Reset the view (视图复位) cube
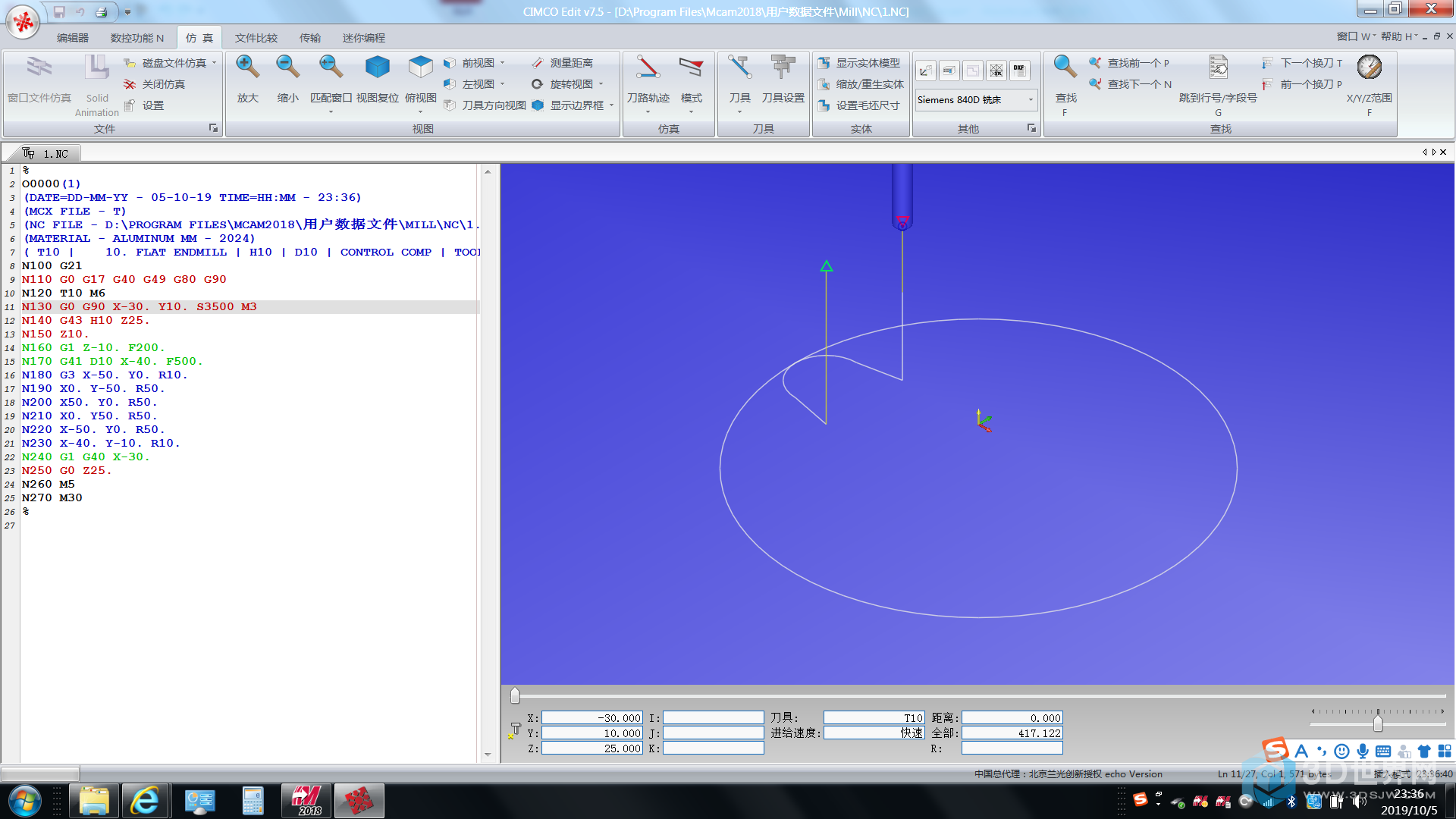The image size is (1456, 819). click(x=377, y=67)
